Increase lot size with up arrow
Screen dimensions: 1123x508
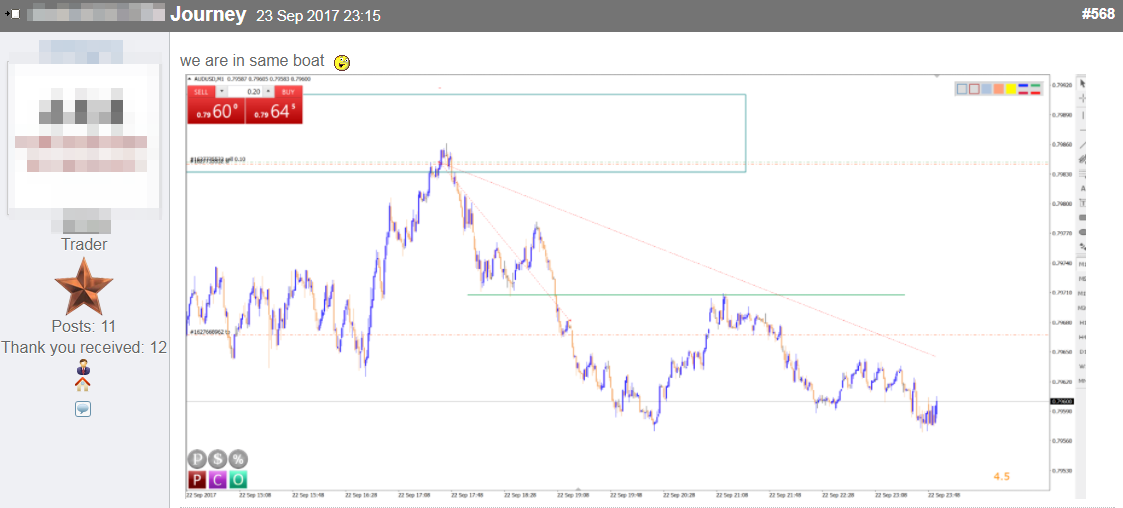(x=269, y=92)
